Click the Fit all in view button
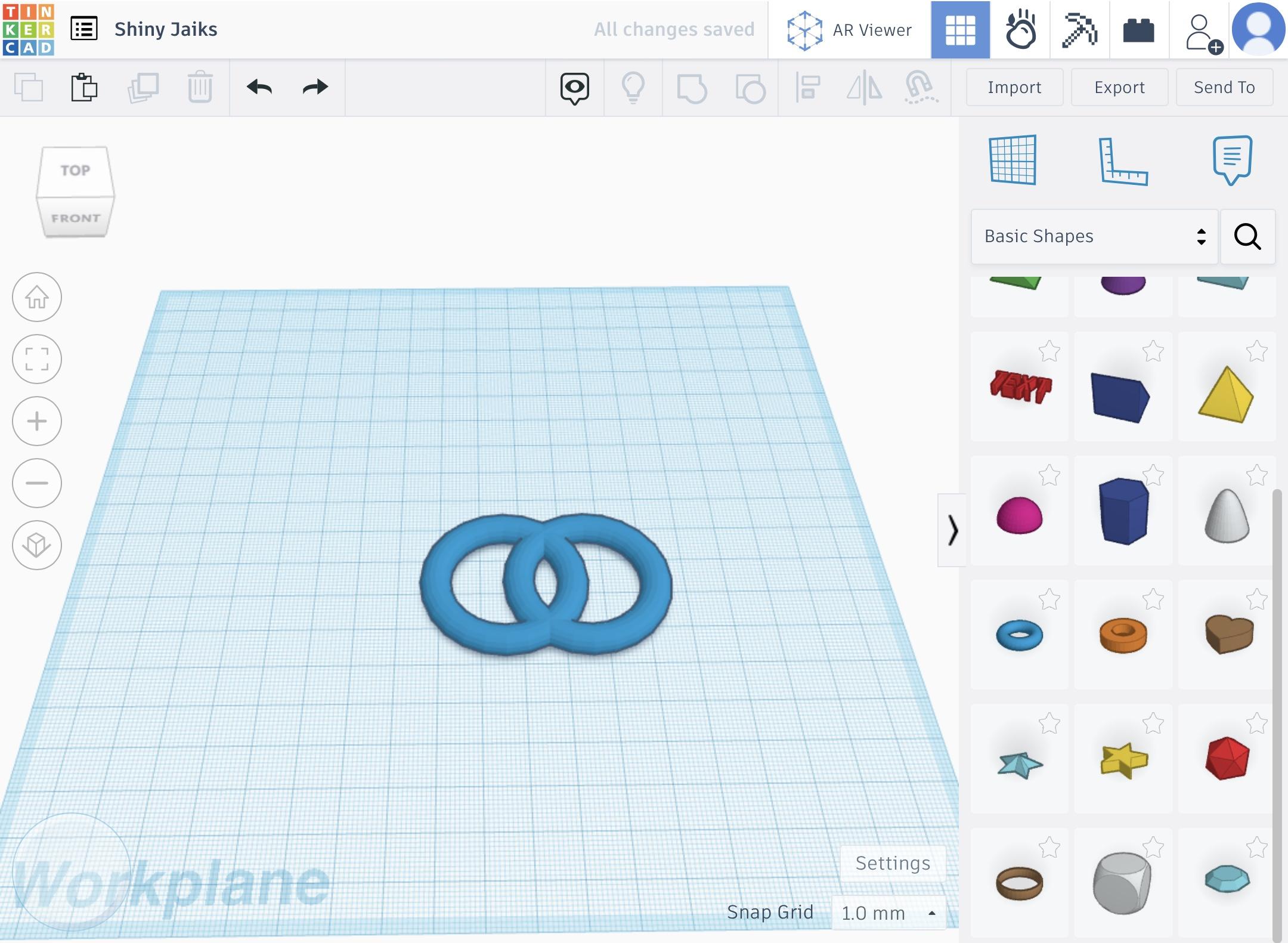The height and width of the screenshot is (943, 1288). 37,359
